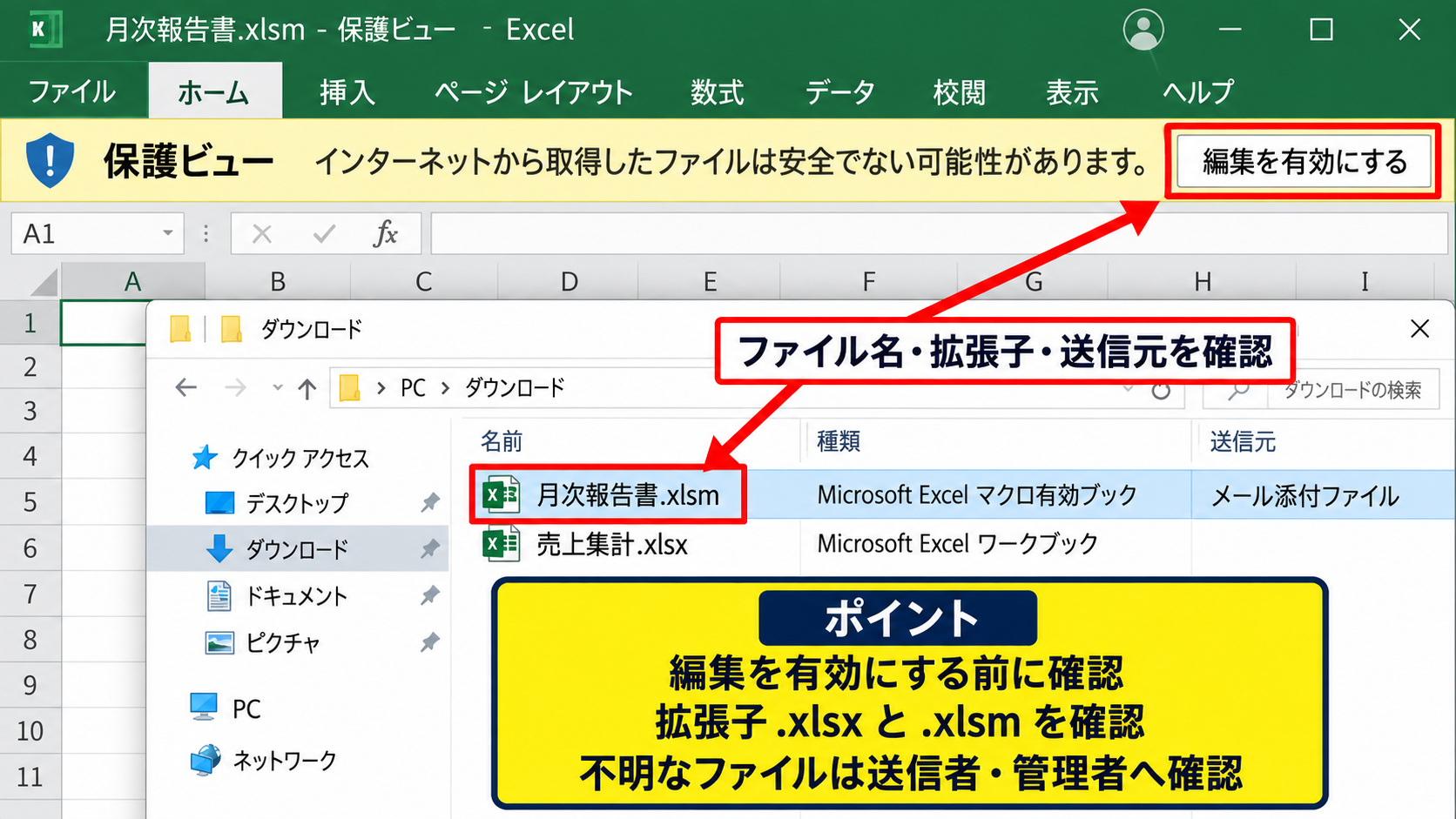
Task: Open recent locations dropdown in Explorer
Action: 277,387
